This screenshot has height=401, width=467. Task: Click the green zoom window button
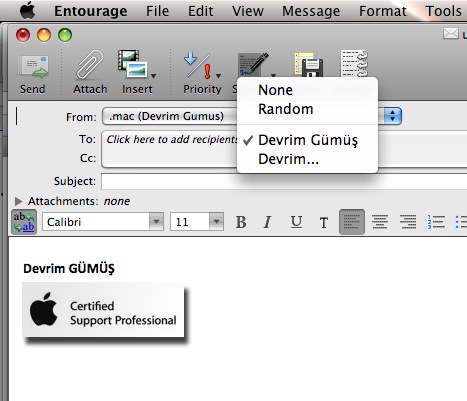point(65,35)
